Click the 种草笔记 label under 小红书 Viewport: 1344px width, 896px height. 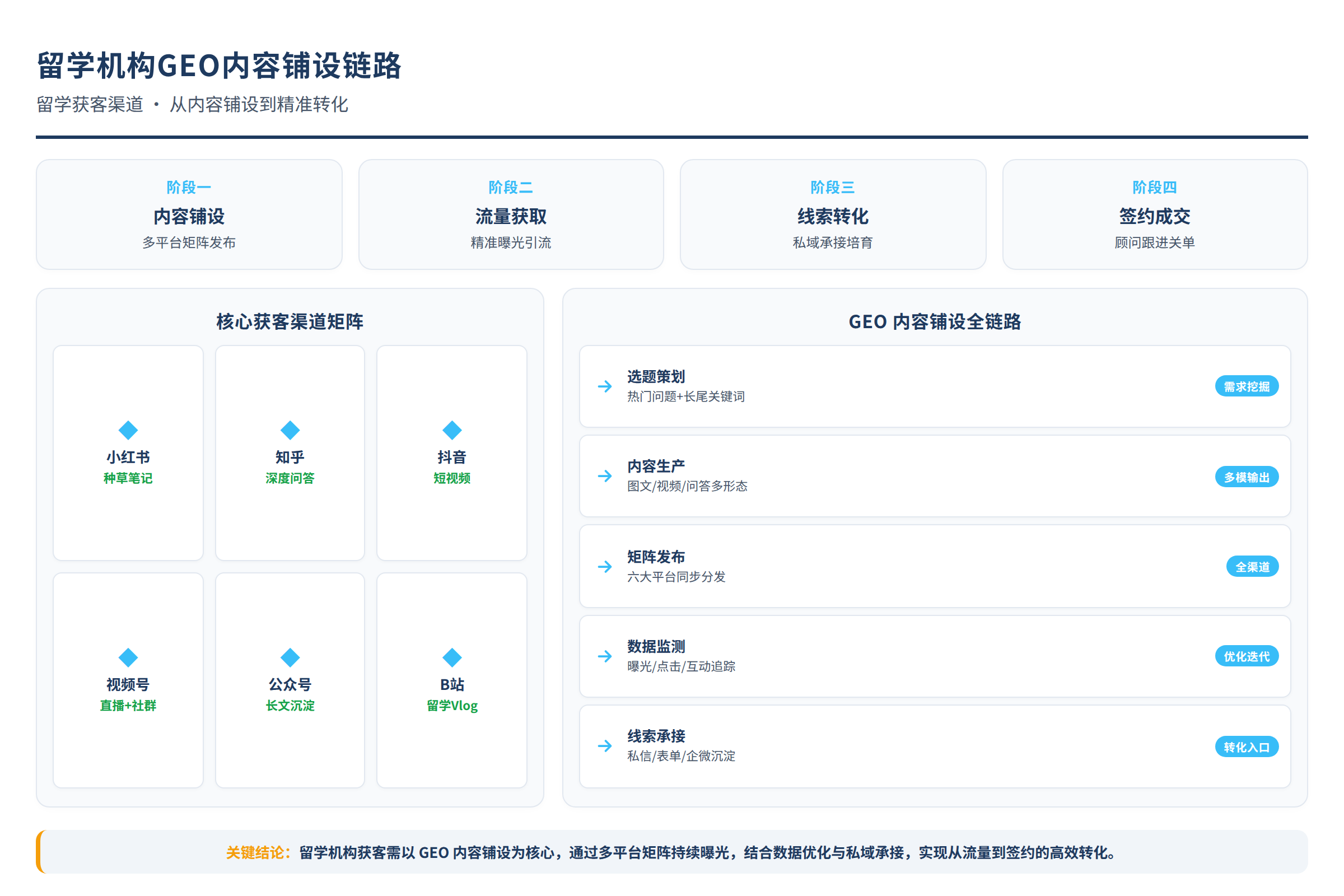(x=128, y=478)
